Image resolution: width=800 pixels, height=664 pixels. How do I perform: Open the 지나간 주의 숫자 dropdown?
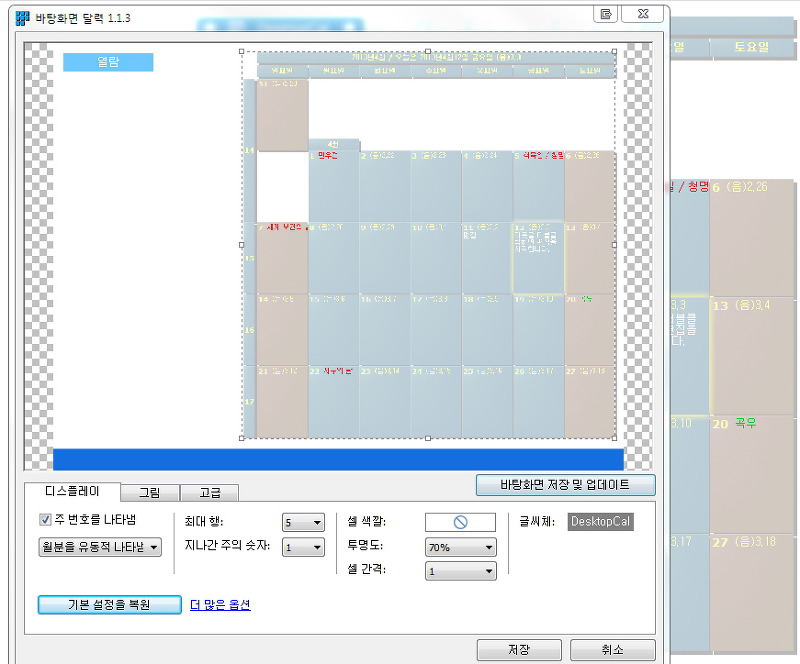pos(303,547)
